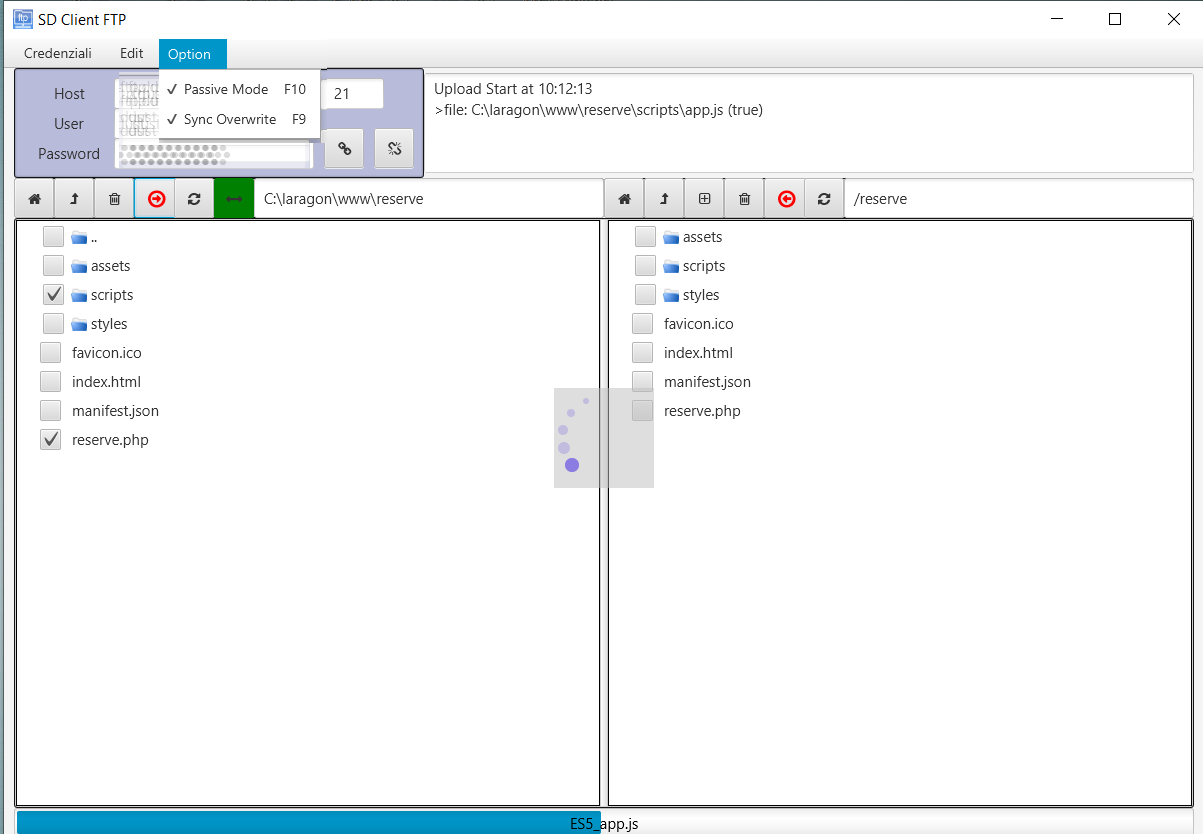Image resolution: width=1203 pixels, height=834 pixels.
Task: Uncheck local reserve.php checkbox
Action: (x=51, y=440)
